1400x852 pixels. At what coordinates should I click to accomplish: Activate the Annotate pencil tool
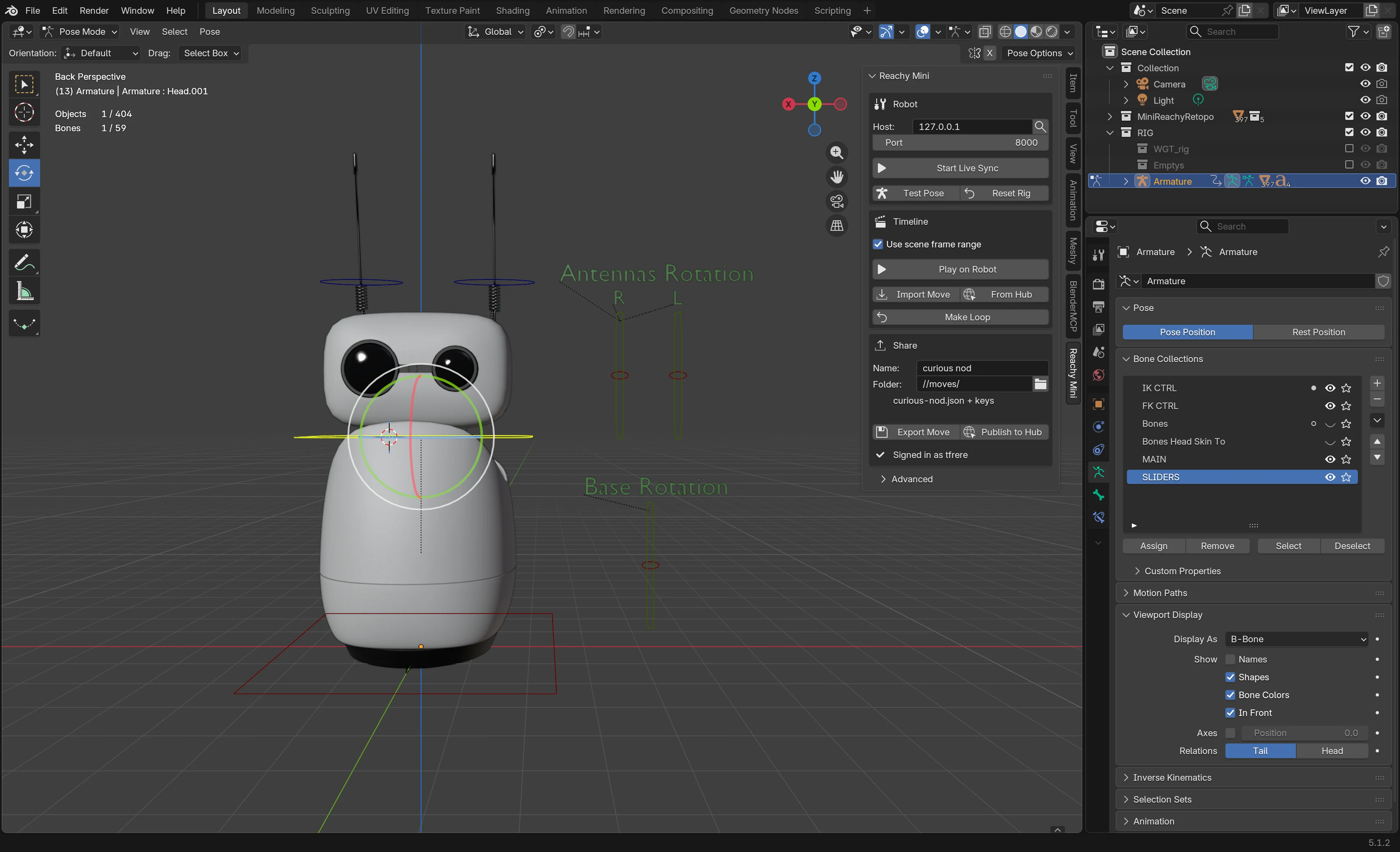[24, 262]
